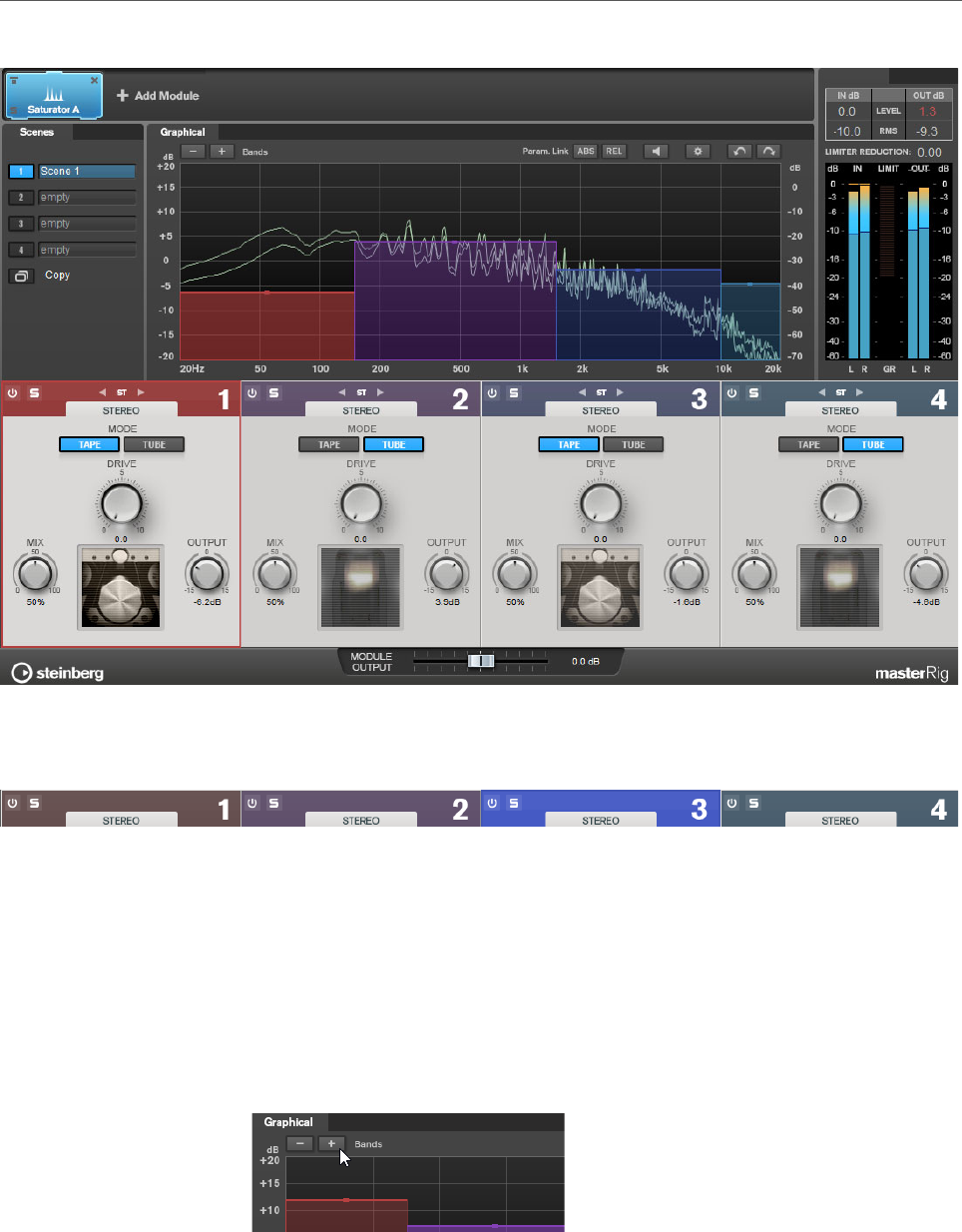The height and width of the screenshot is (1232, 962).
Task: Toggle power on lower strip band 3
Action: tap(492, 803)
